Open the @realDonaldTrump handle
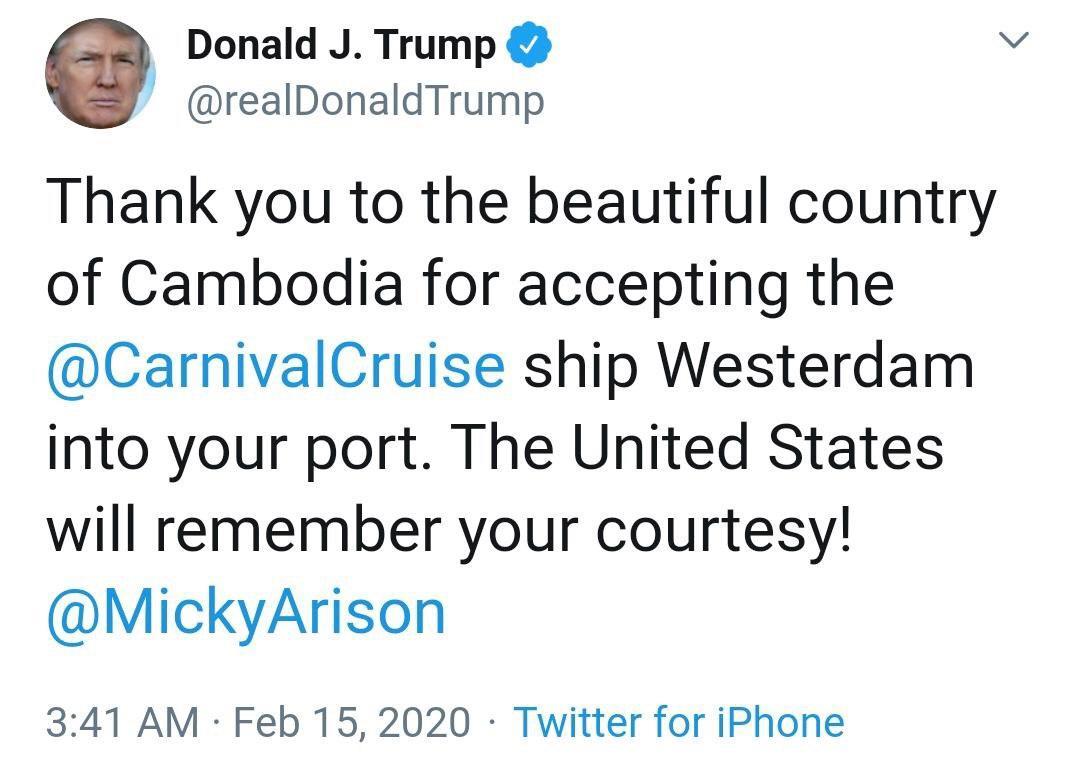Screen dimensions: 1079x763 tap(366, 101)
